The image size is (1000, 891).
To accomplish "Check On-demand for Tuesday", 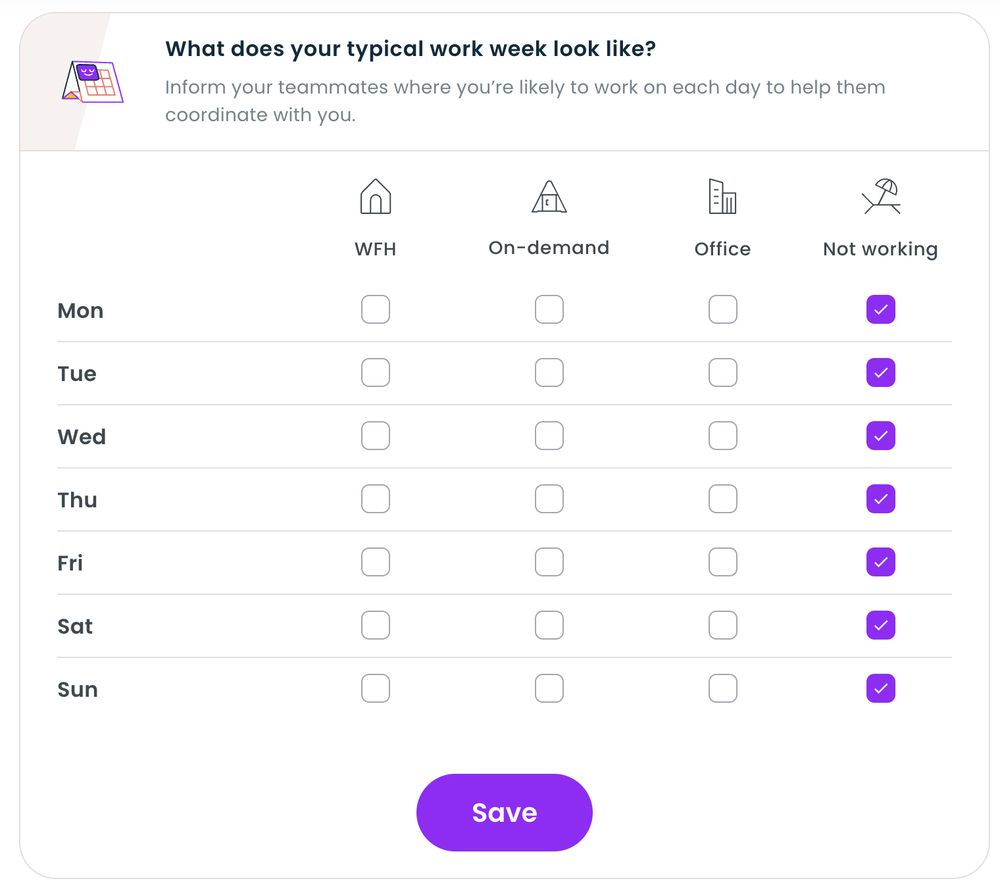I will click(x=549, y=372).
